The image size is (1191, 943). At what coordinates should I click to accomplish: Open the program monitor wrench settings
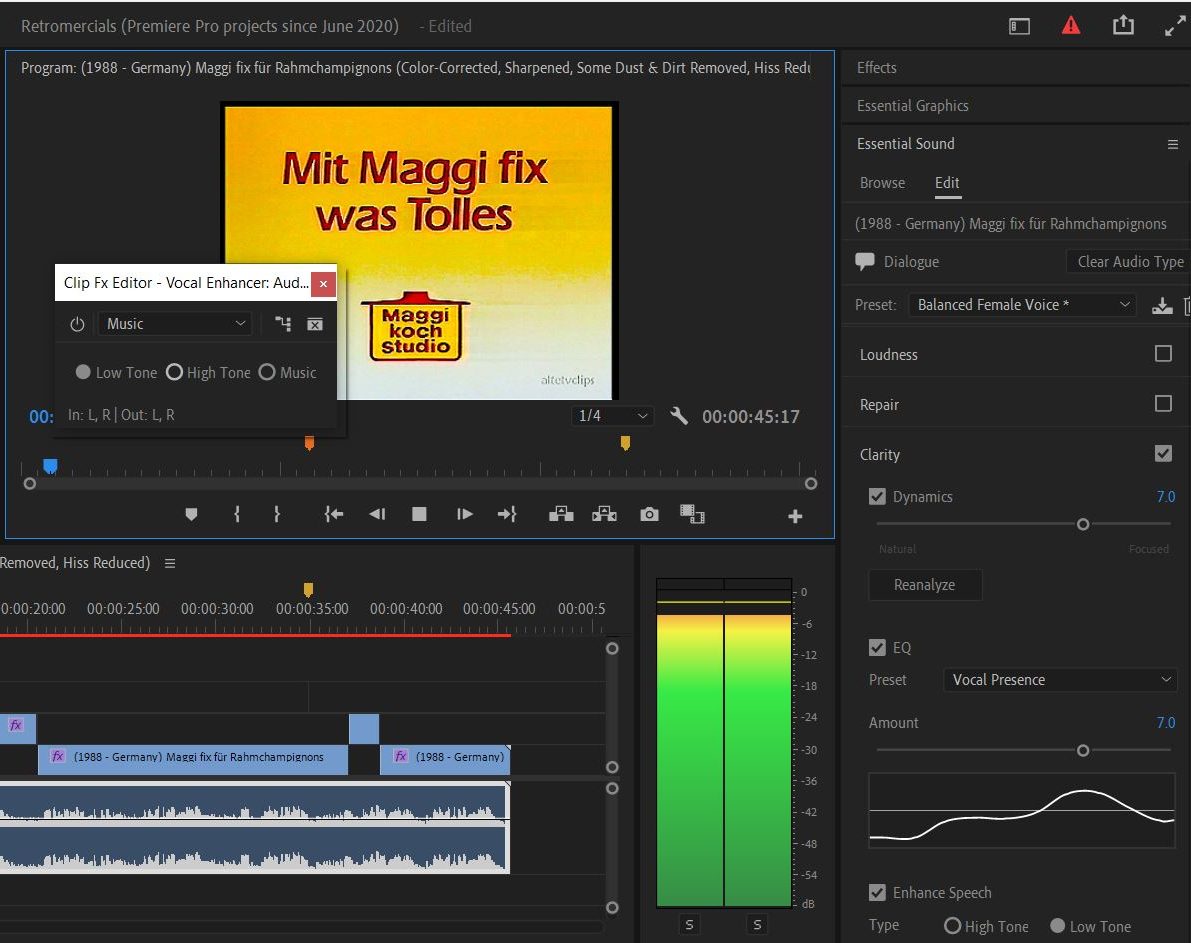click(678, 416)
